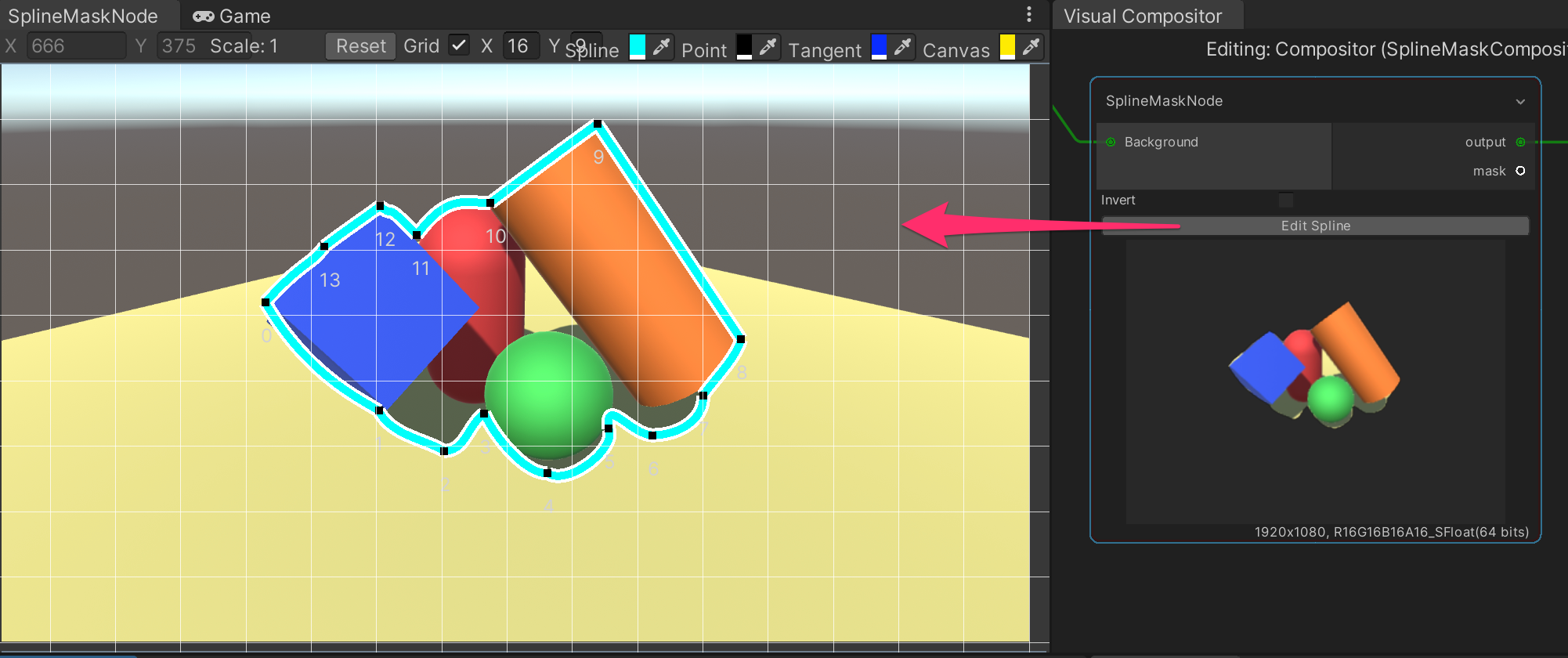Collapse the SplineMaskNode using its chevron
This screenshot has width=1568, height=658.
pyautogui.click(x=1519, y=102)
